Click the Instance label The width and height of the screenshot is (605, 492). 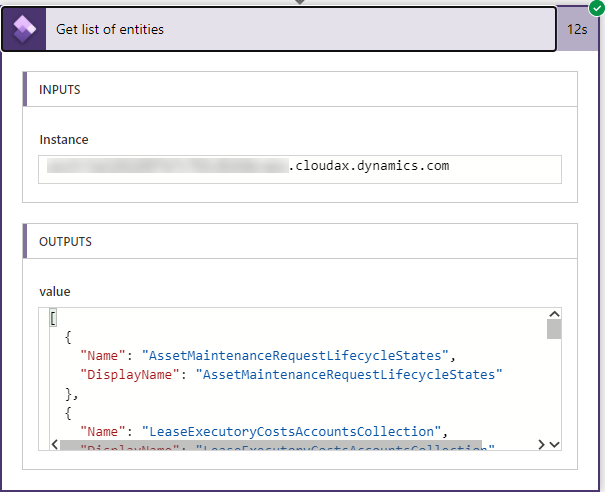pyautogui.click(x=64, y=139)
